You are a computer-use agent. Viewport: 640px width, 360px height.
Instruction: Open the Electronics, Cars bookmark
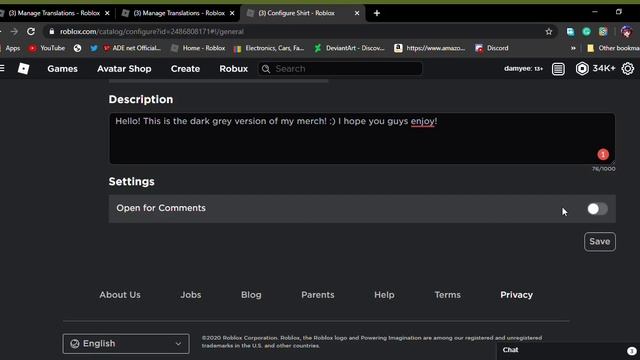pyautogui.click(x=269, y=48)
